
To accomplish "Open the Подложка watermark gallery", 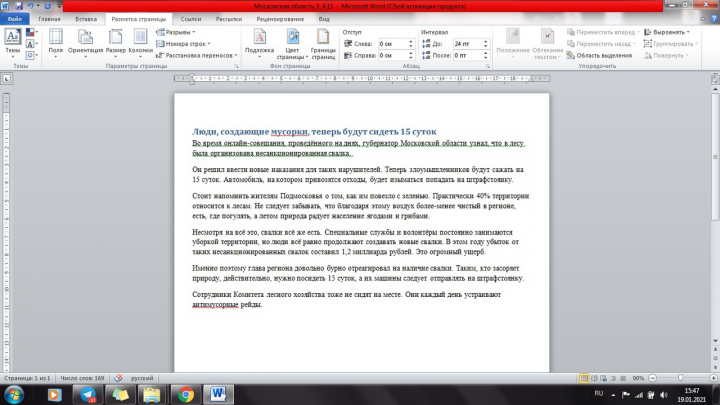I will (x=259, y=44).
